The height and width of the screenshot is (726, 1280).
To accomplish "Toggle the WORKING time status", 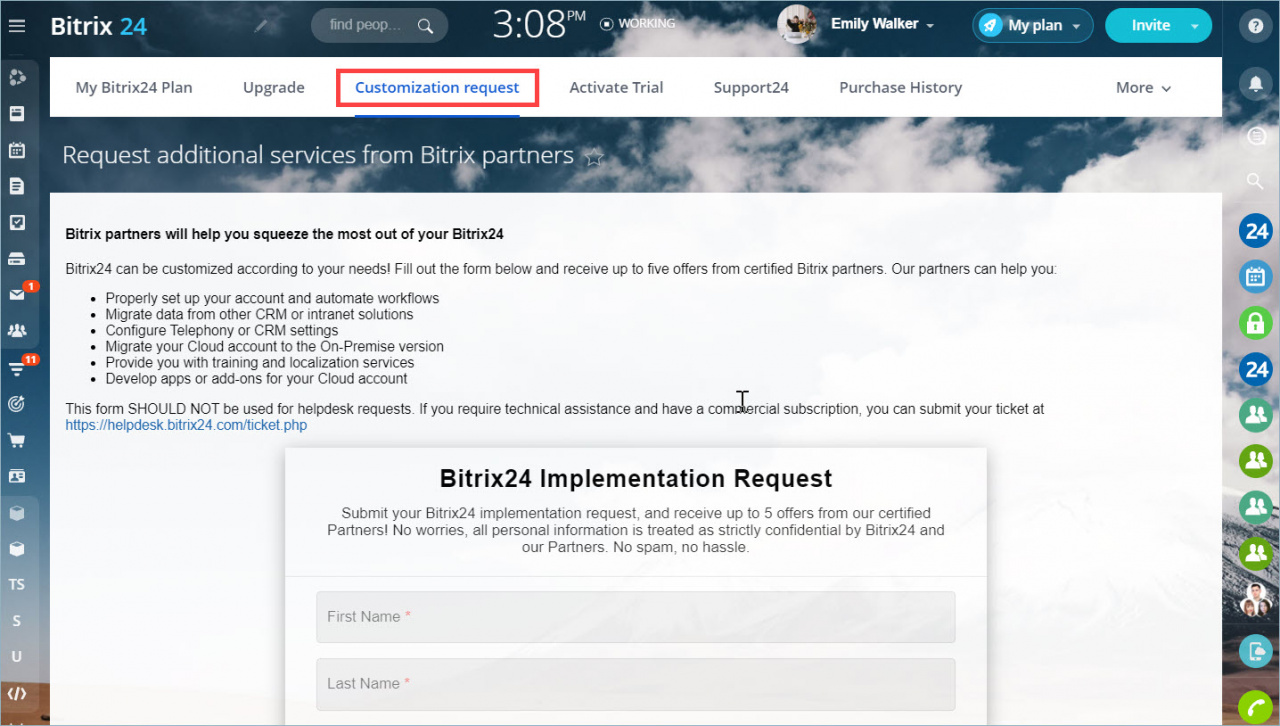I will (638, 23).
